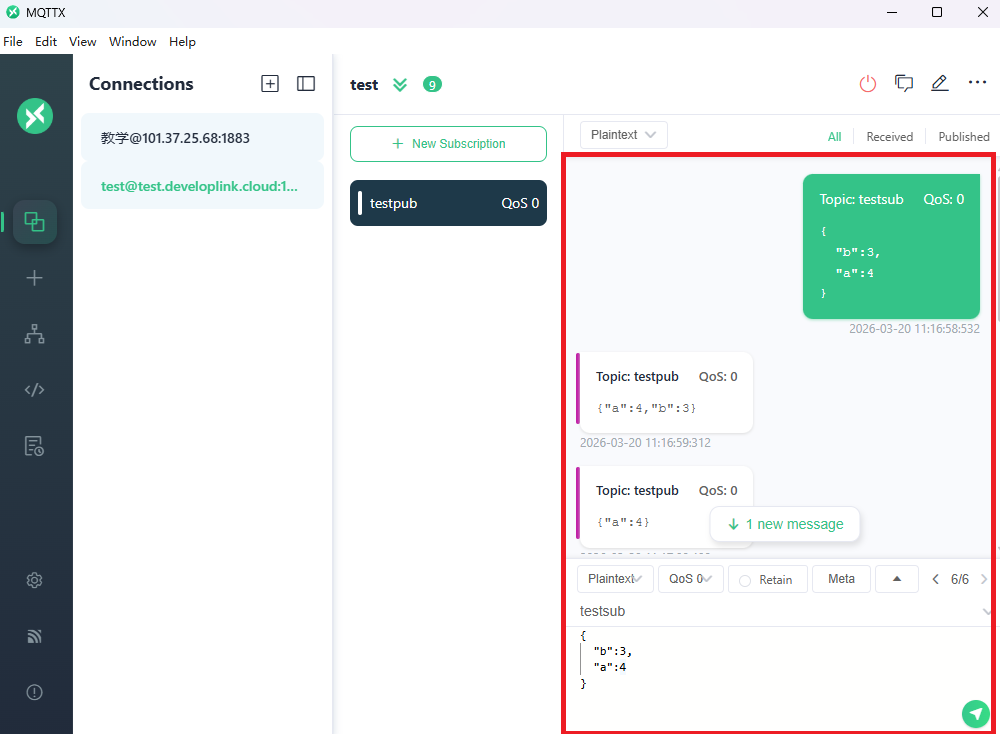Image resolution: width=1000 pixels, height=734 pixels.
Task: Expand the green double-chevron beside test
Action: (x=400, y=85)
